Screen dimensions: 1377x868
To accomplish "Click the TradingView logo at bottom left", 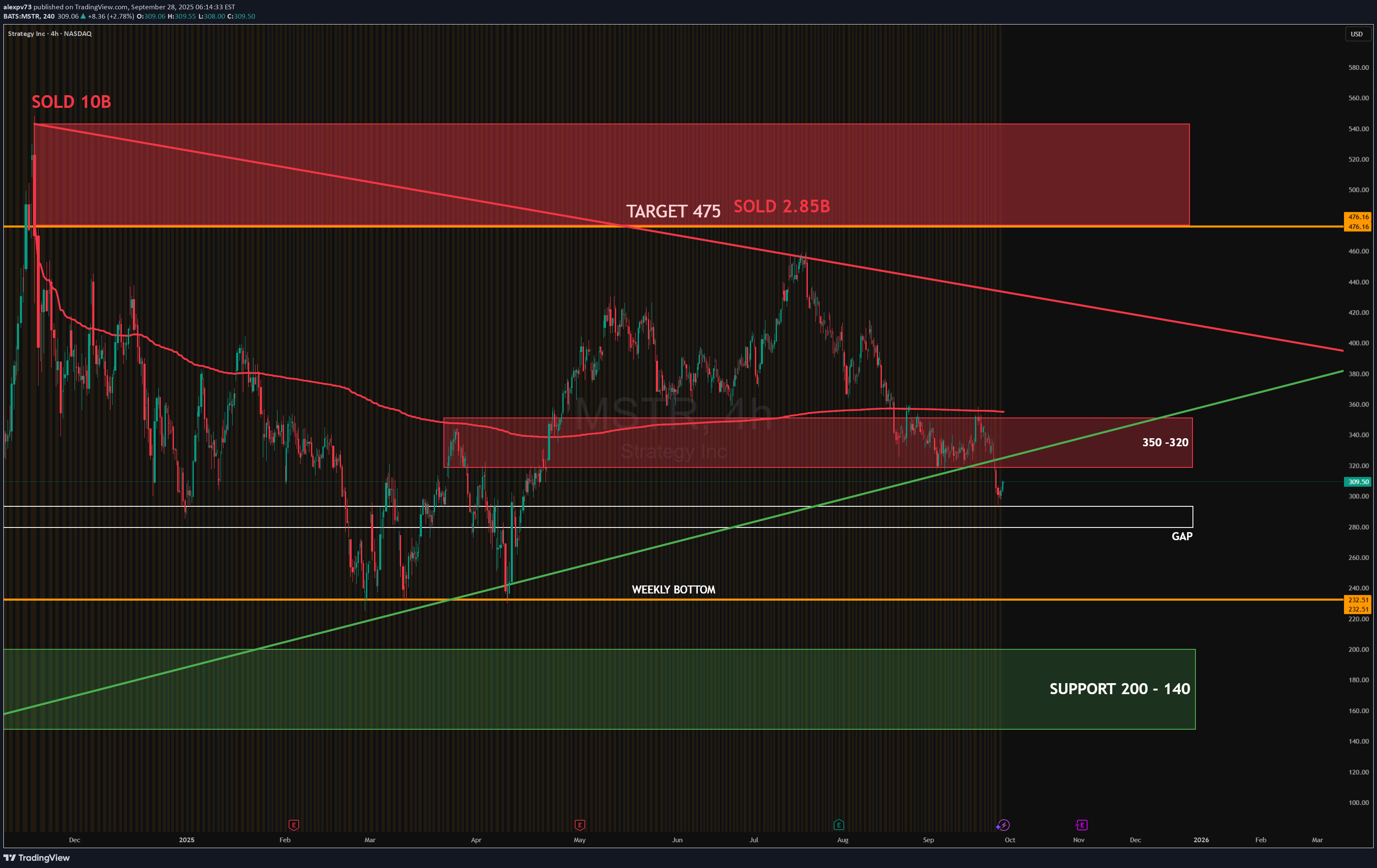I will pyautogui.click(x=36, y=857).
